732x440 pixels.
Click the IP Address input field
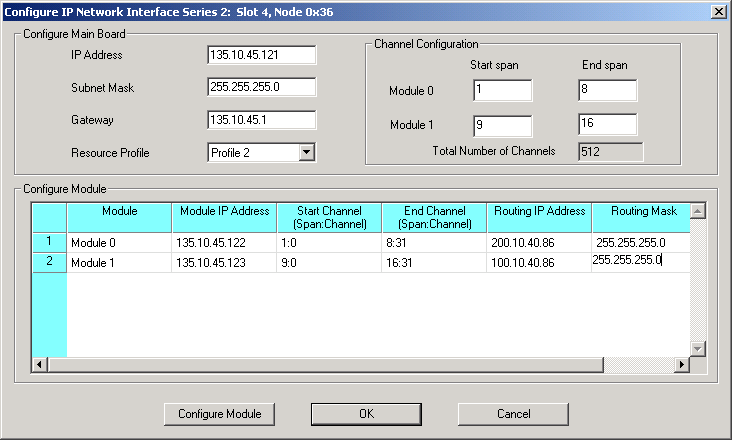click(261, 55)
